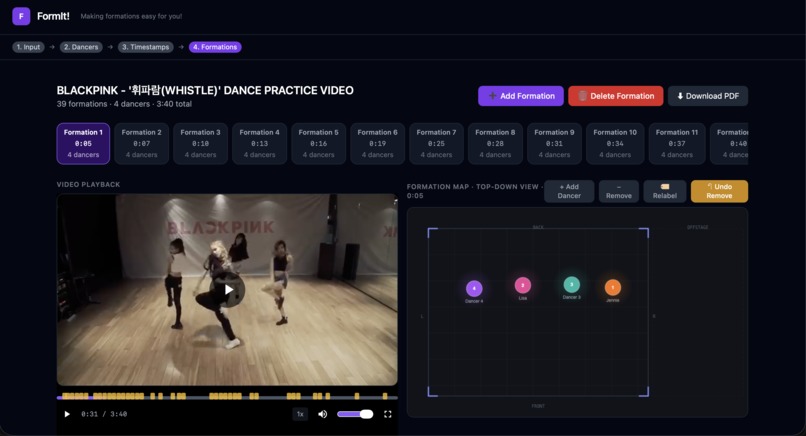Viewport: 806px width, 436px height.
Task: Select the Formation 4 card at 0:13
Action: [x=260, y=143]
